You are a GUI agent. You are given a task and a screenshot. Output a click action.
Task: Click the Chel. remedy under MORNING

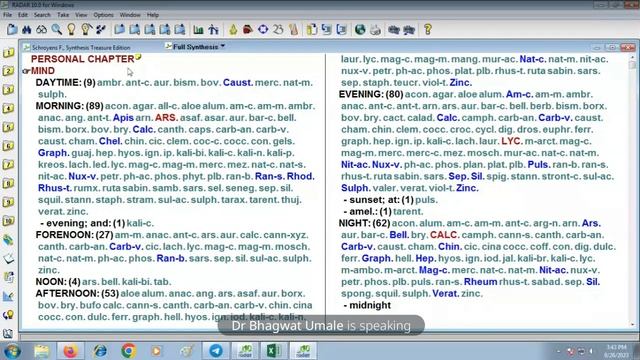(x=110, y=141)
